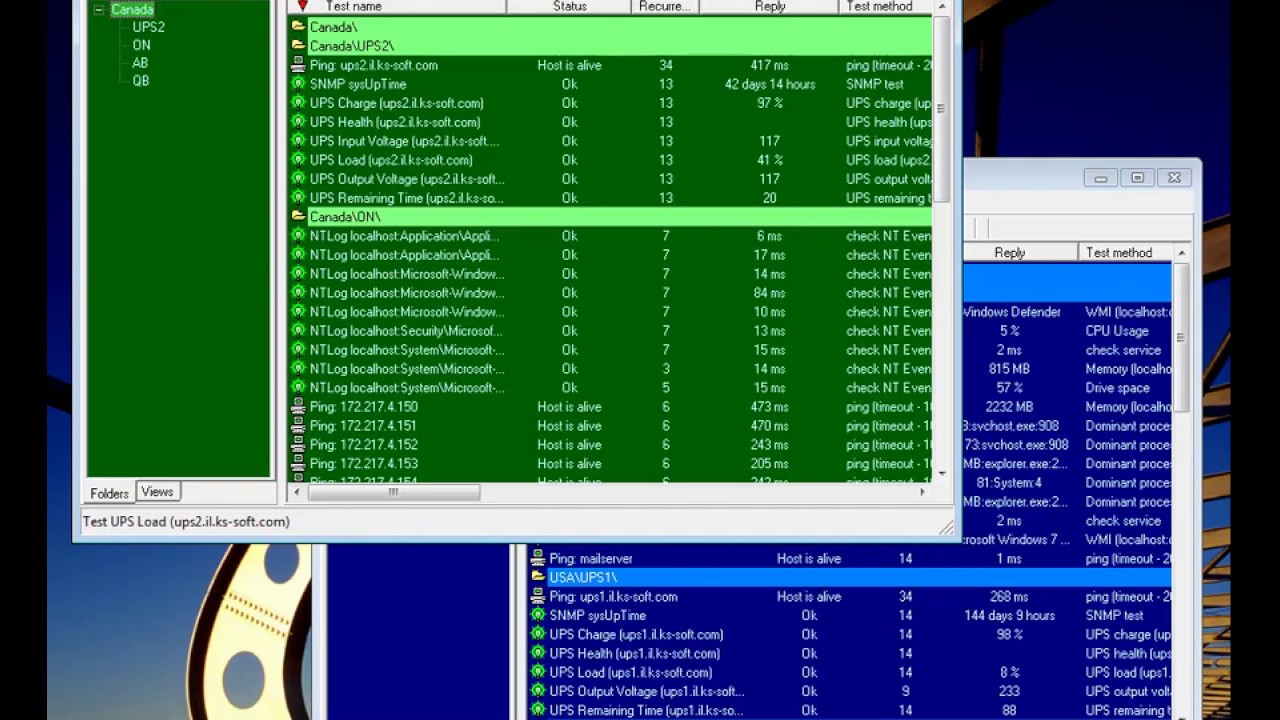This screenshot has height=720, width=1280.
Task: Click the icon of the 144 days SNMP sysUpTime row
Action: click(x=538, y=616)
